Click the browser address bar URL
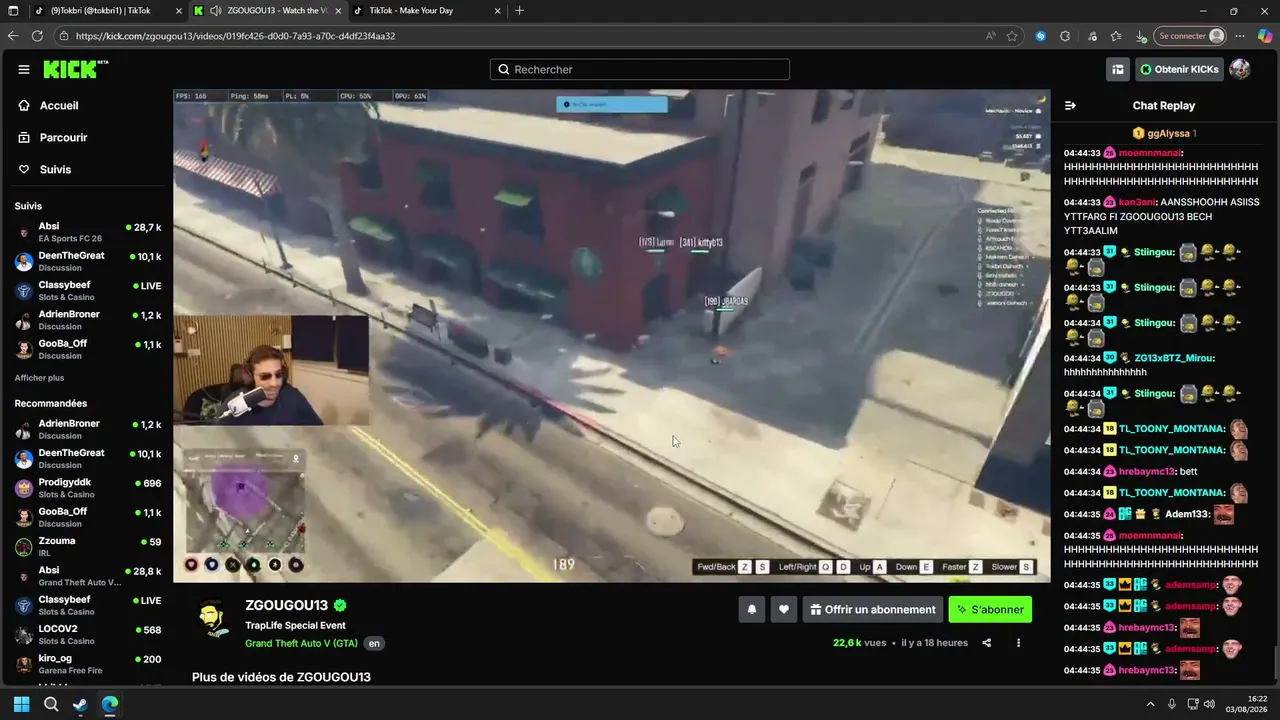Screen dimensions: 1280x720 235,36
